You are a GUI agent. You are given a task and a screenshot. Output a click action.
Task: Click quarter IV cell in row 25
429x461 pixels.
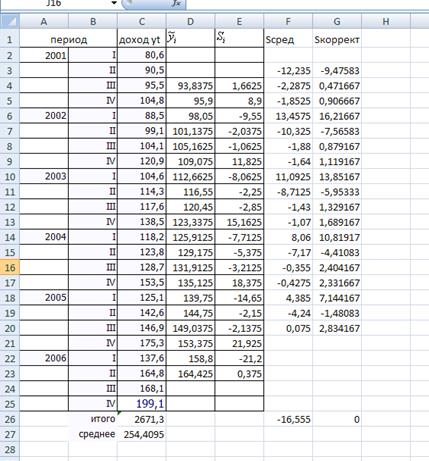(93, 404)
